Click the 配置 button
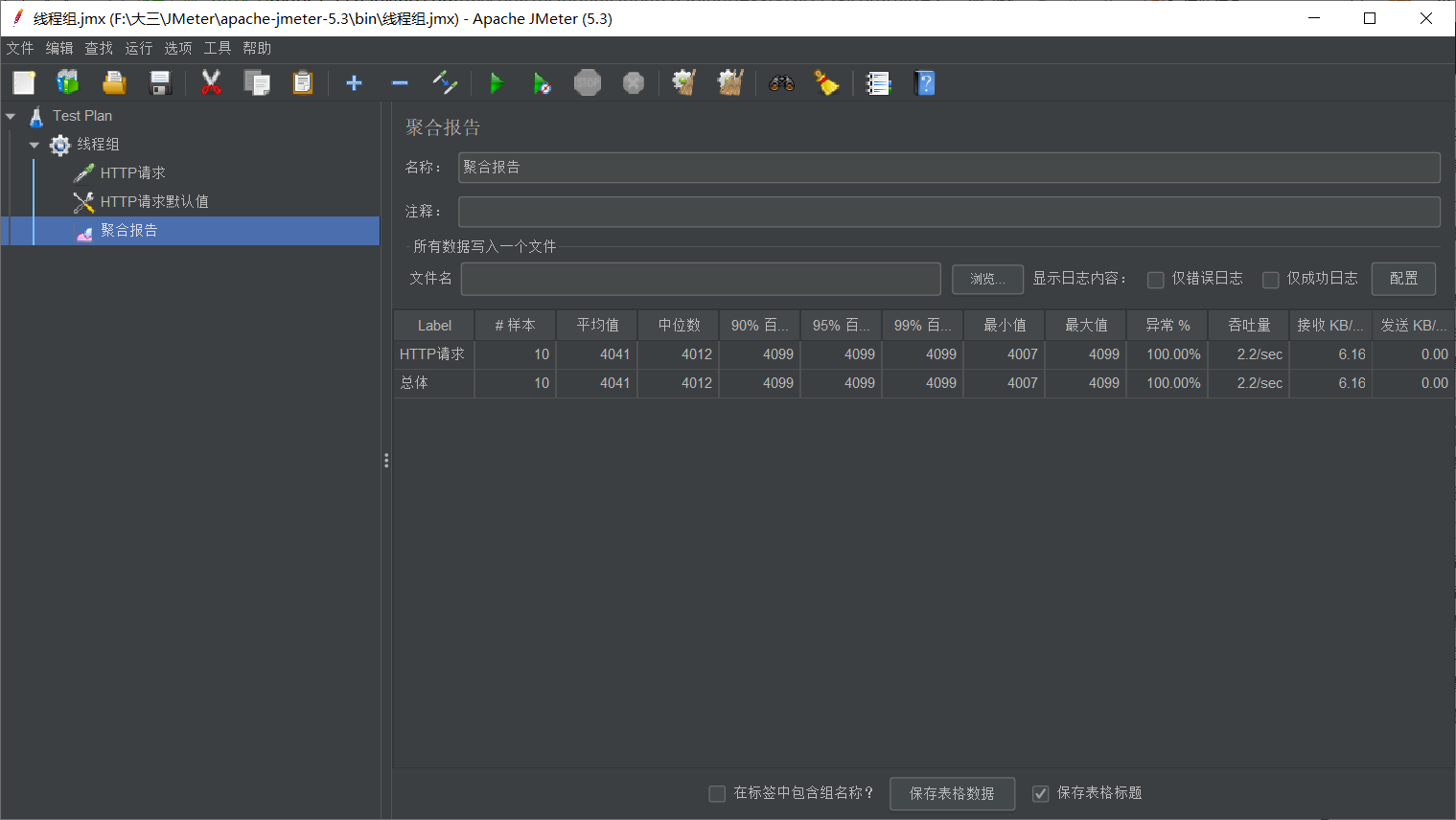Viewport: 1456px width, 820px height. click(x=1403, y=279)
